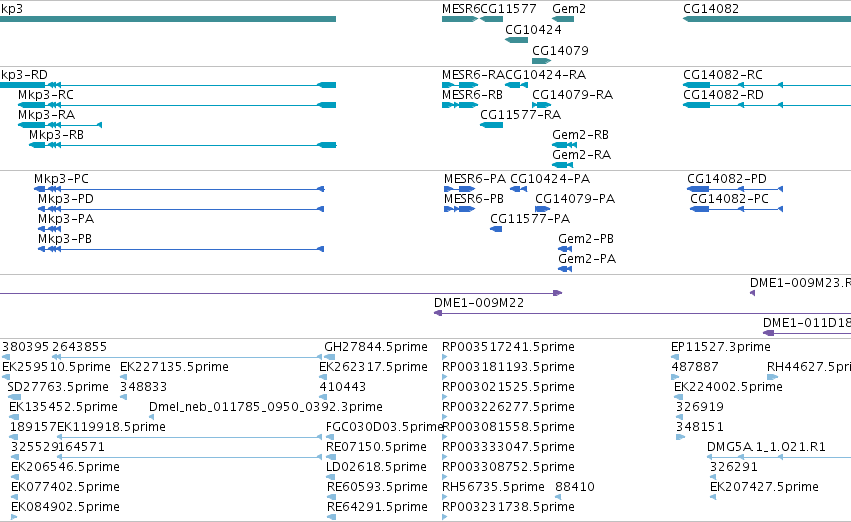Click the DMG5A.1_1.021.R1 feature label
The width and height of the screenshot is (851, 522).
[766, 448]
